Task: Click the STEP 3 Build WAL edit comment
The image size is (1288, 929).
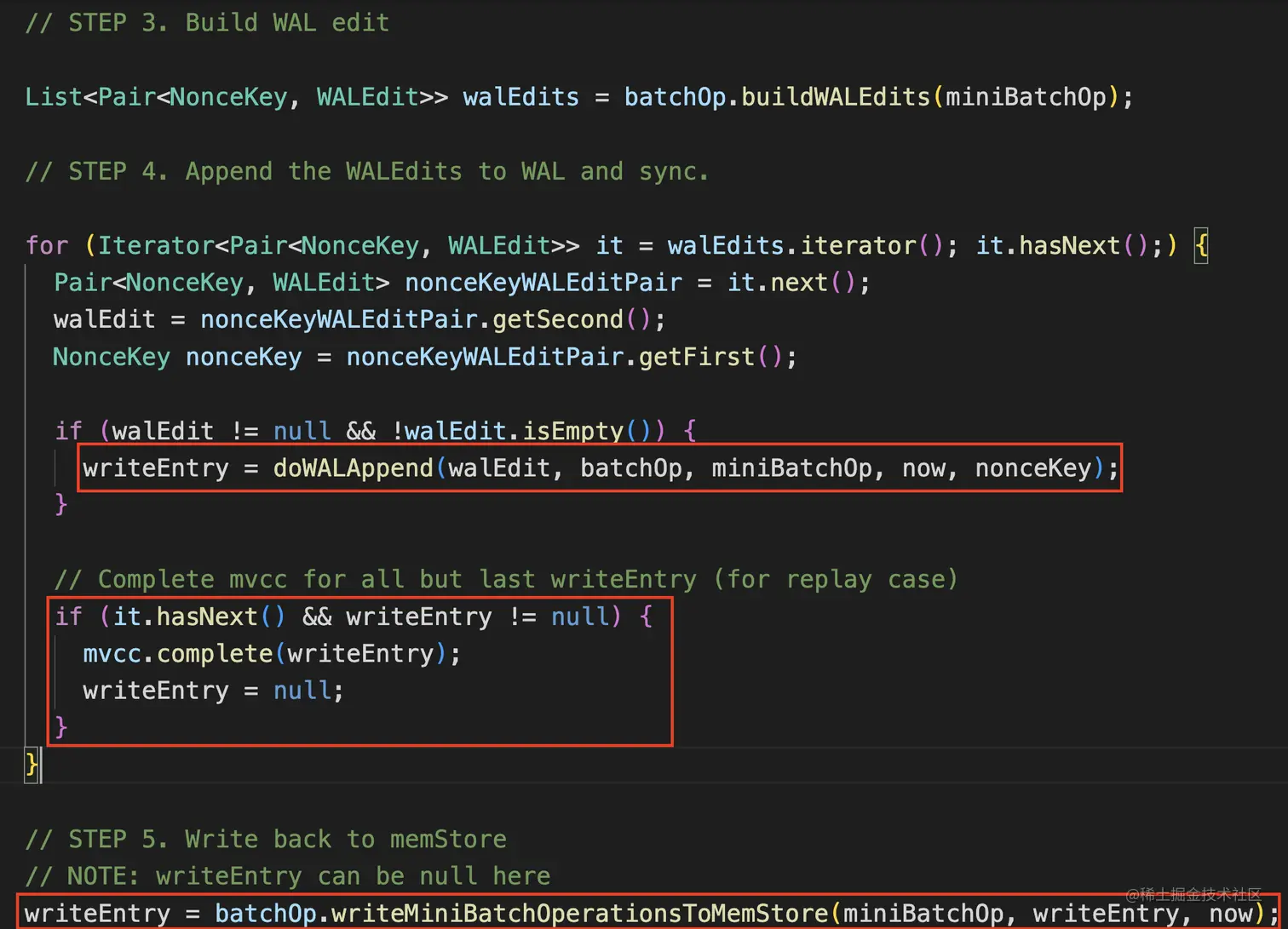Action: click(204, 22)
